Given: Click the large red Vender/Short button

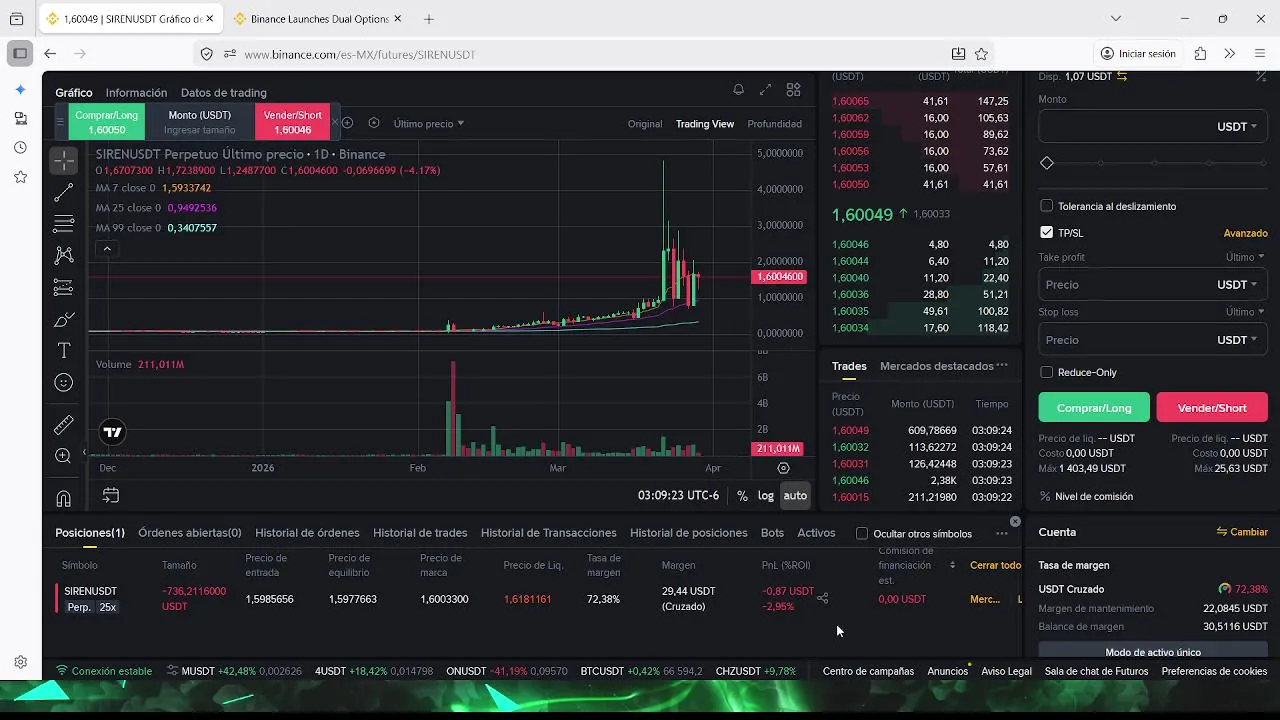Looking at the screenshot, I should coord(1212,408).
